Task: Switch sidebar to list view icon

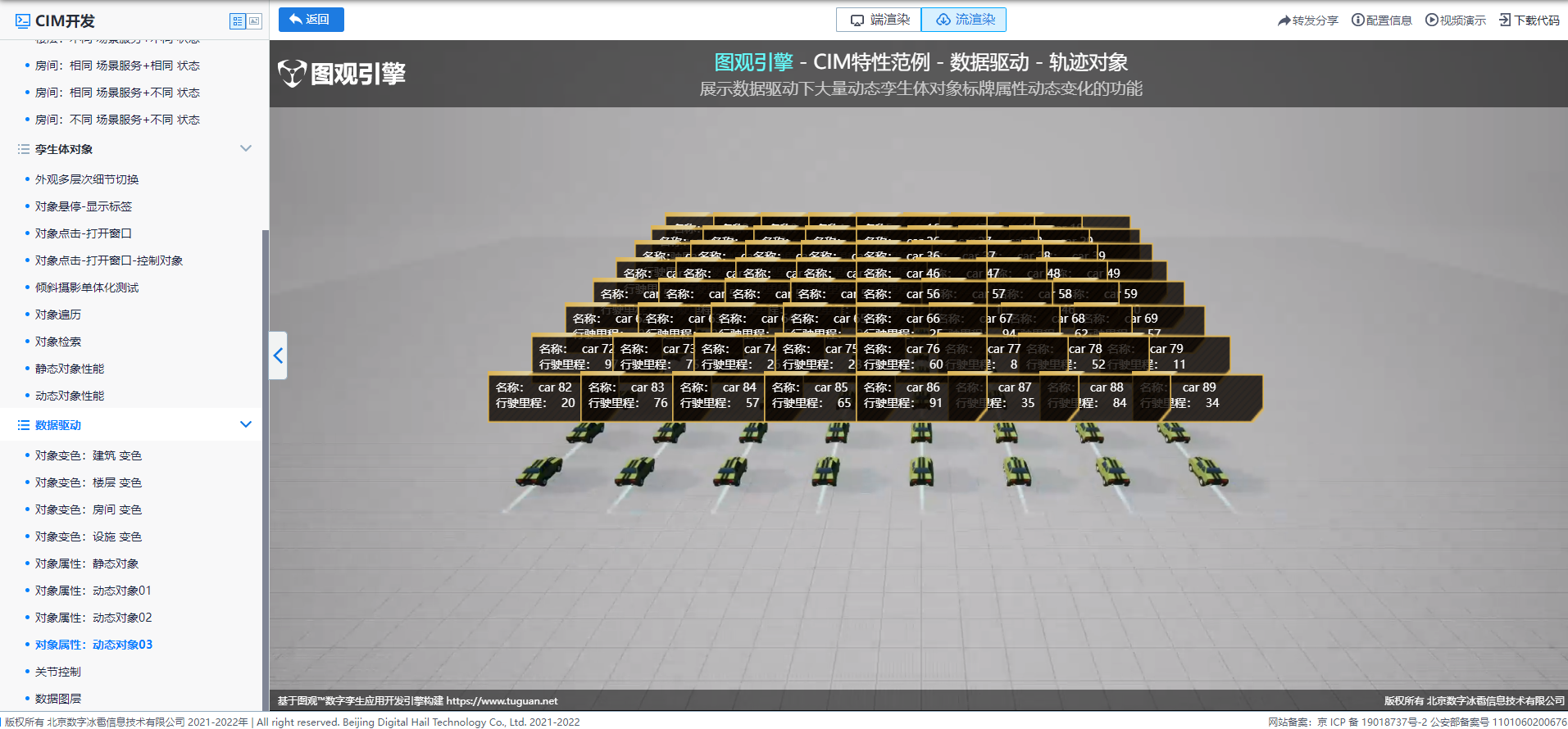Action: point(238,21)
